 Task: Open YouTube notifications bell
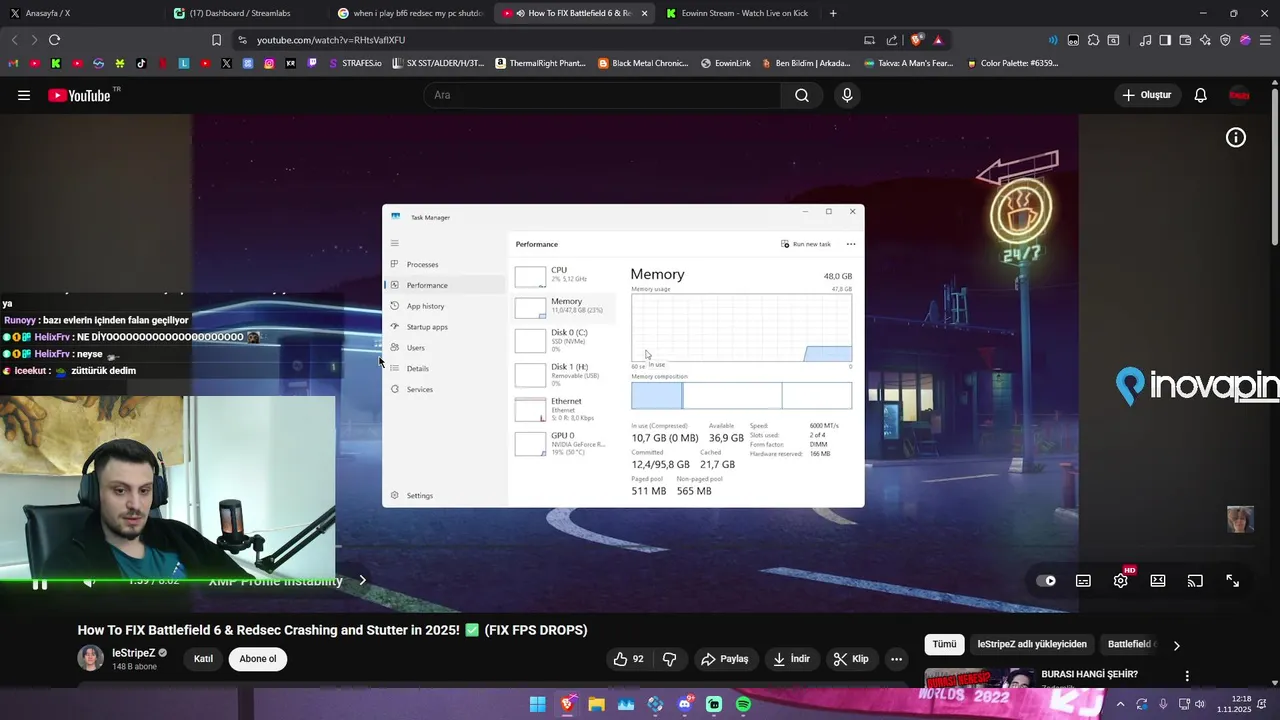pyautogui.click(x=1201, y=95)
